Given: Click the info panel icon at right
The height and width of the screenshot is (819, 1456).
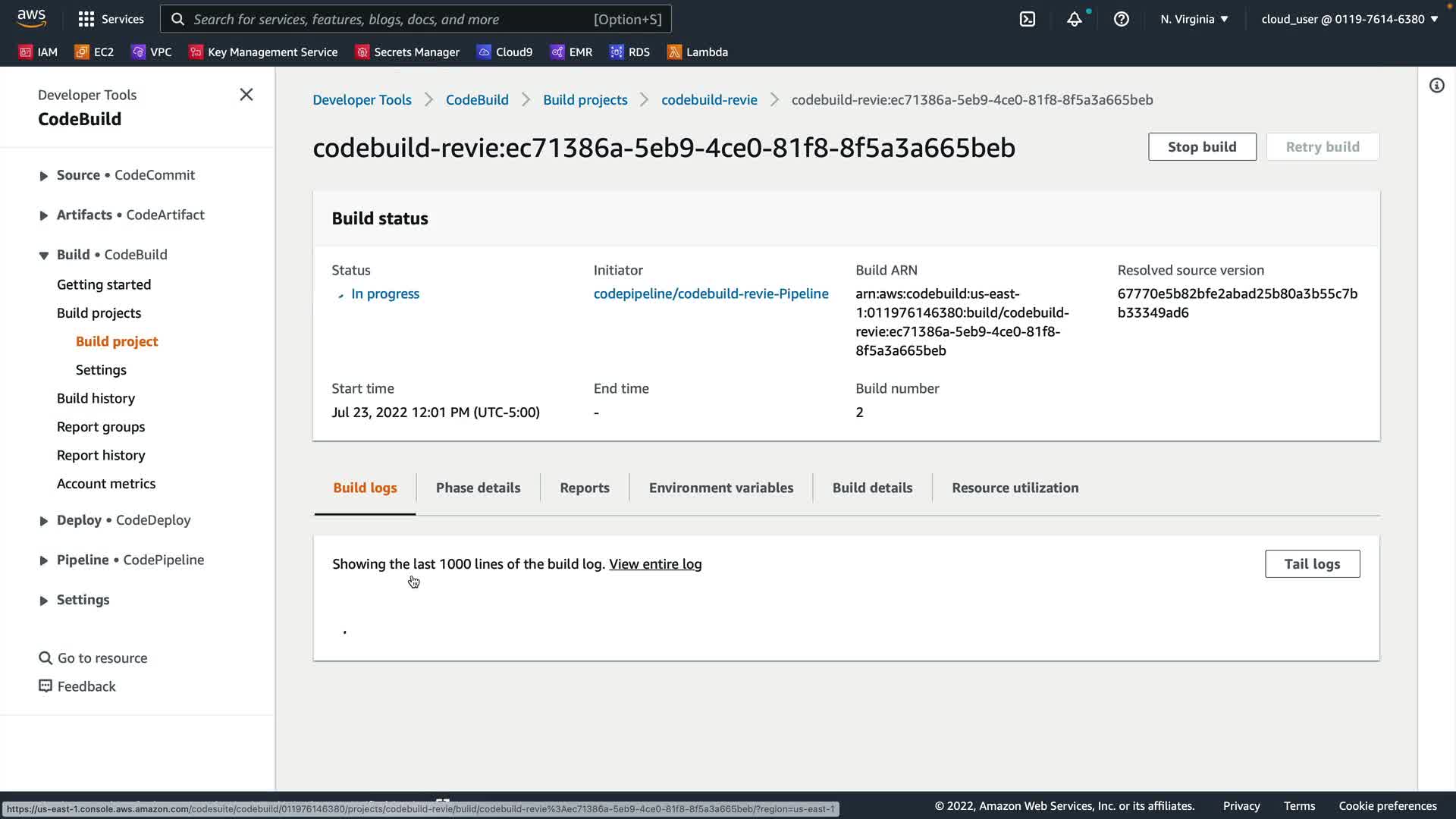Looking at the screenshot, I should tap(1436, 85).
